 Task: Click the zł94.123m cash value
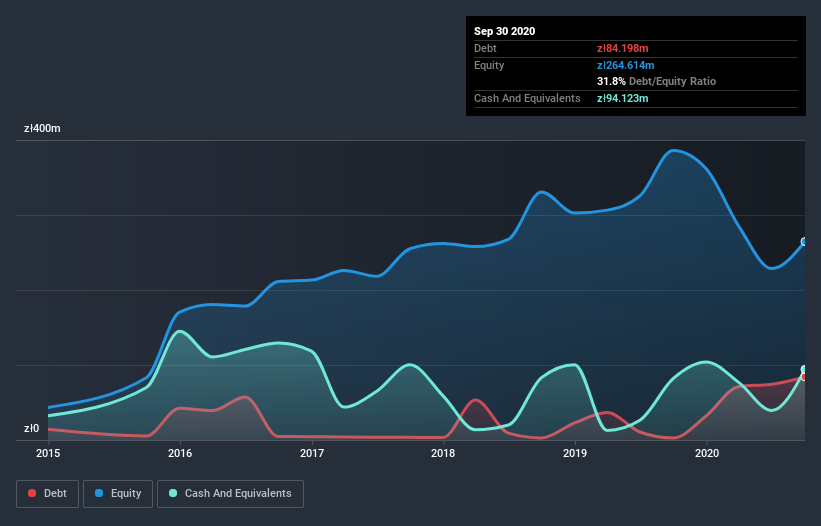click(x=623, y=98)
